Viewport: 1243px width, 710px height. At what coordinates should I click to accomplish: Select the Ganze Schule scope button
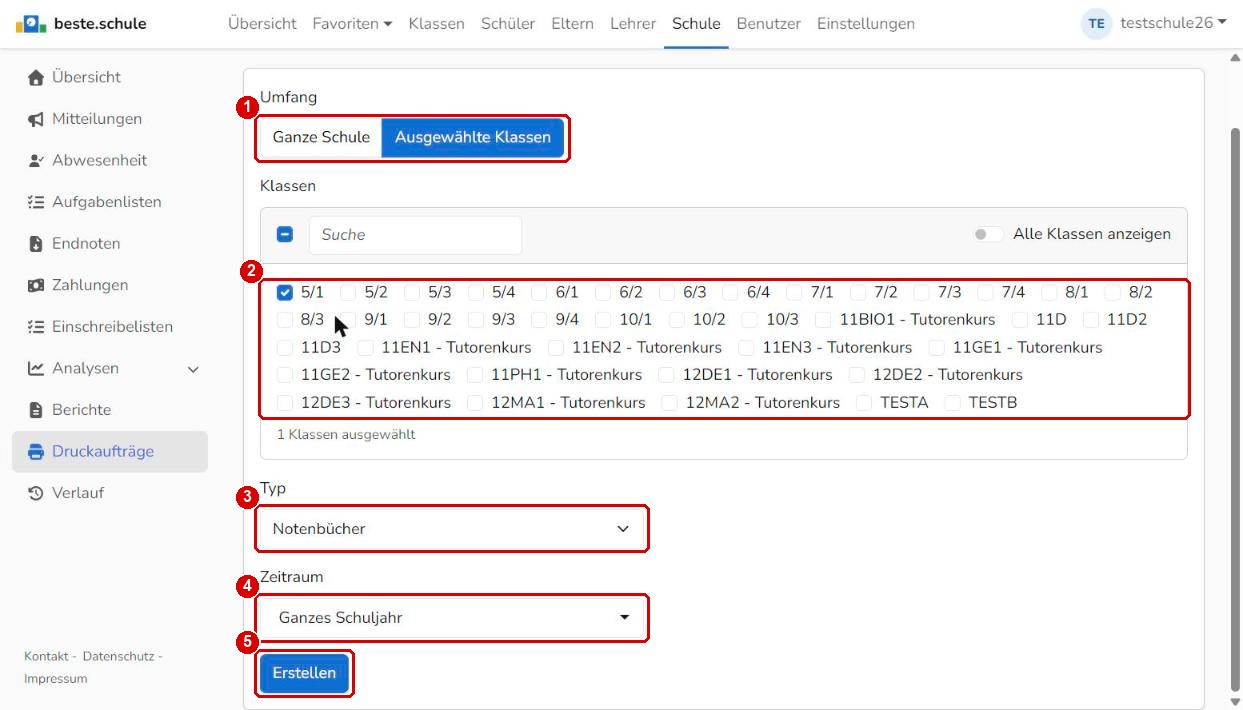(x=321, y=137)
